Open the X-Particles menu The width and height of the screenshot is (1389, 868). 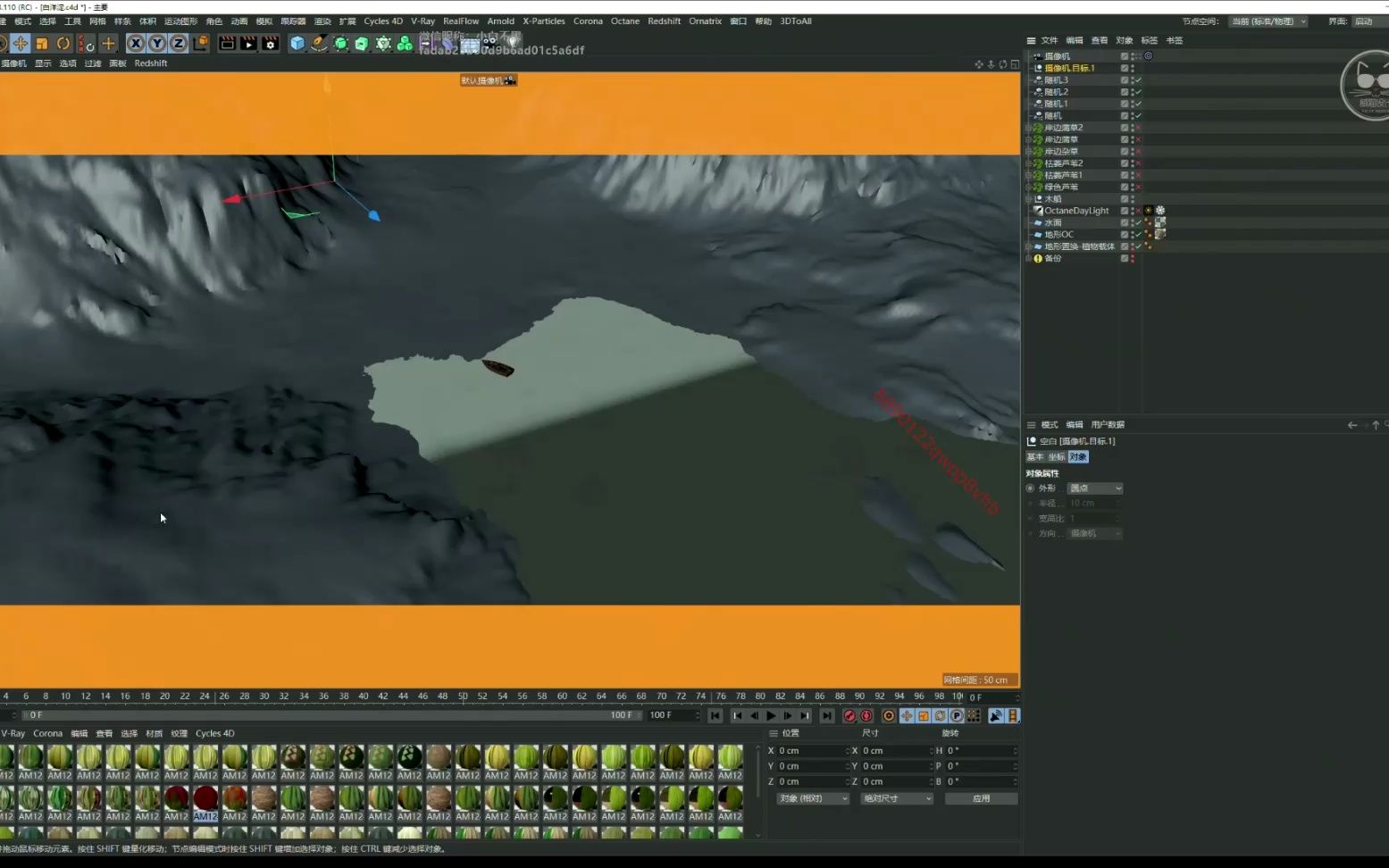coord(543,21)
